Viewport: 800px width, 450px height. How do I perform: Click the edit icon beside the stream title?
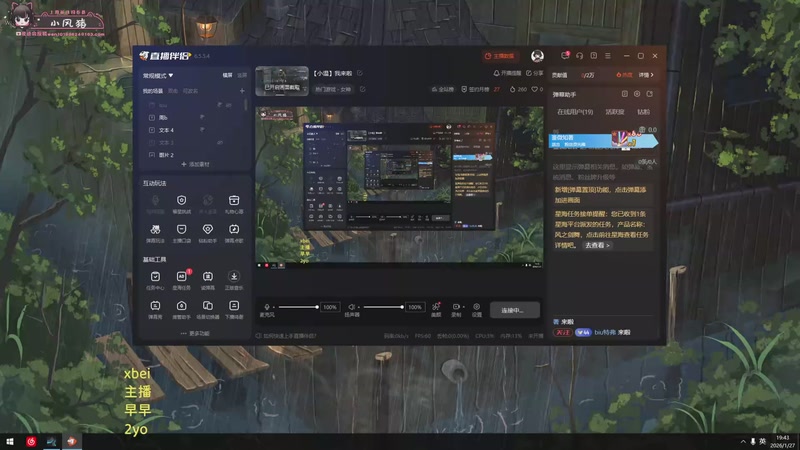pyautogui.click(x=360, y=73)
